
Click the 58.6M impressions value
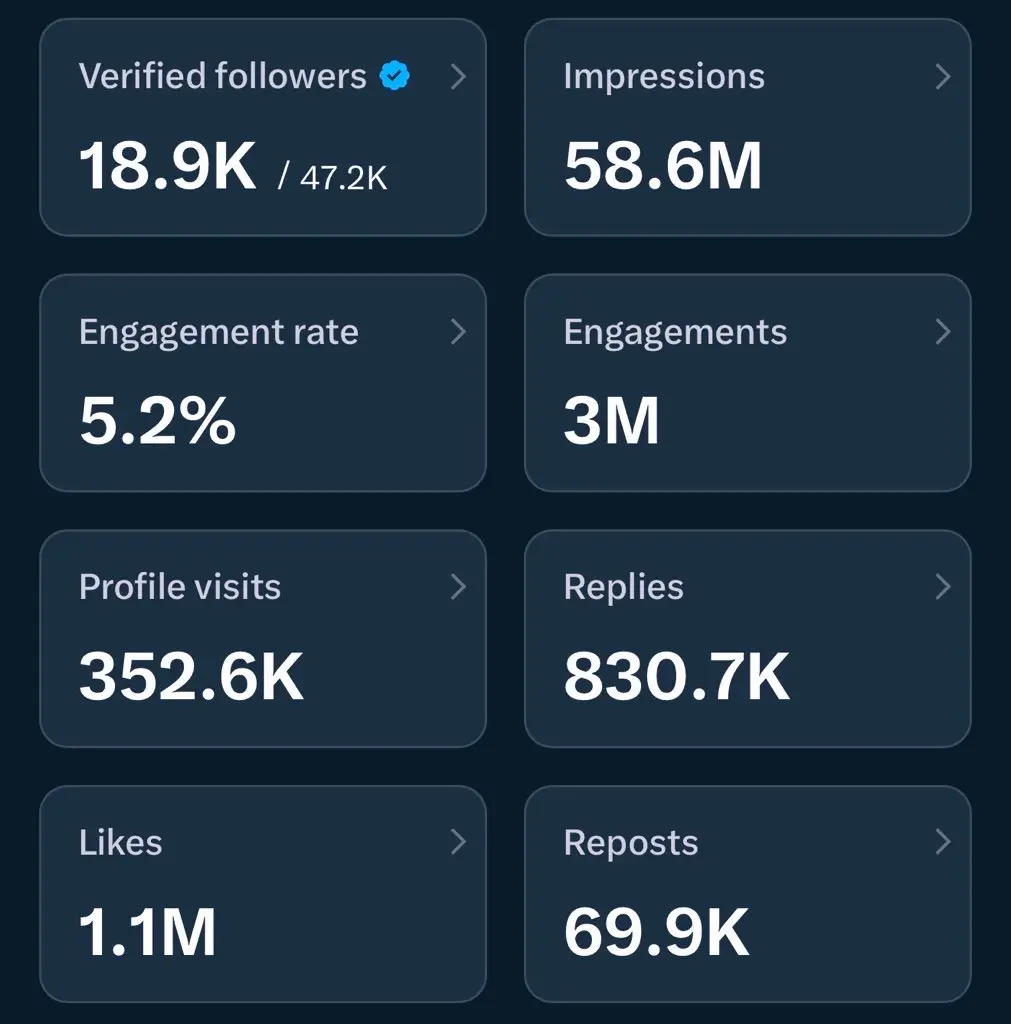click(x=663, y=167)
